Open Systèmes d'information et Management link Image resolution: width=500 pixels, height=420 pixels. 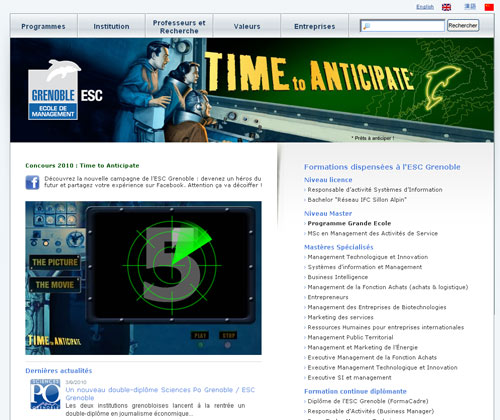coord(365,267)
